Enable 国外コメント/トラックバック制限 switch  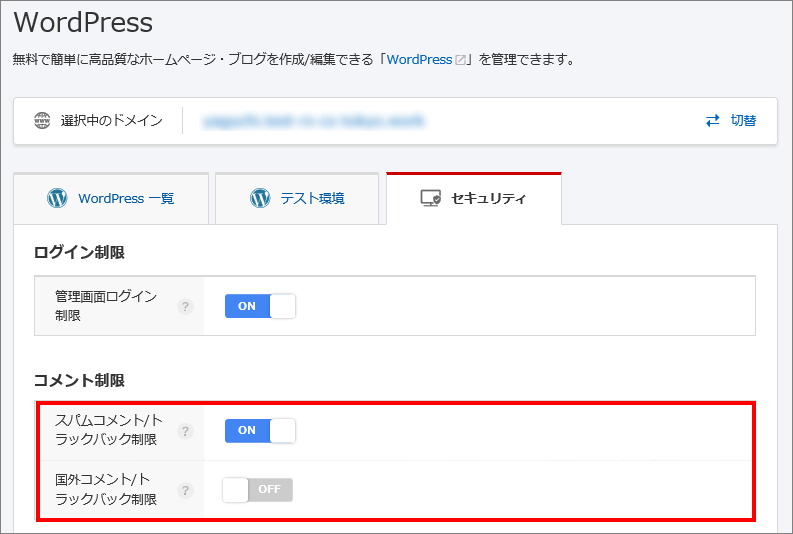coord(257,490)
